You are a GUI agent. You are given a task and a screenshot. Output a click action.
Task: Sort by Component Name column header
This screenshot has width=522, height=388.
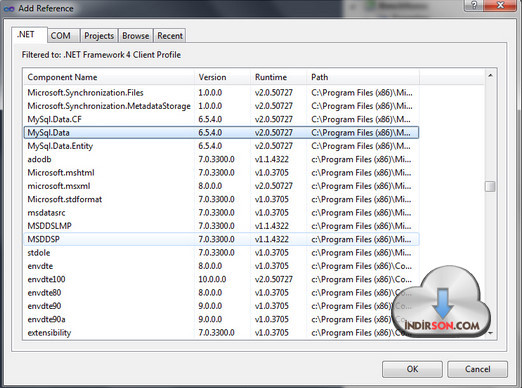pos(109,77)
